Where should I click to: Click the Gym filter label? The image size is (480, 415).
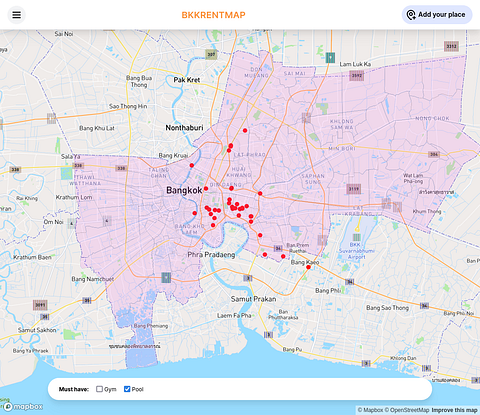110,389
